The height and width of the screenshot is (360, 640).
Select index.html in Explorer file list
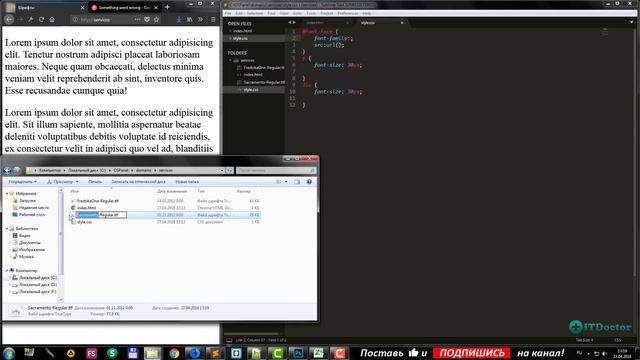pyautogui.click(x=87, y=208)
